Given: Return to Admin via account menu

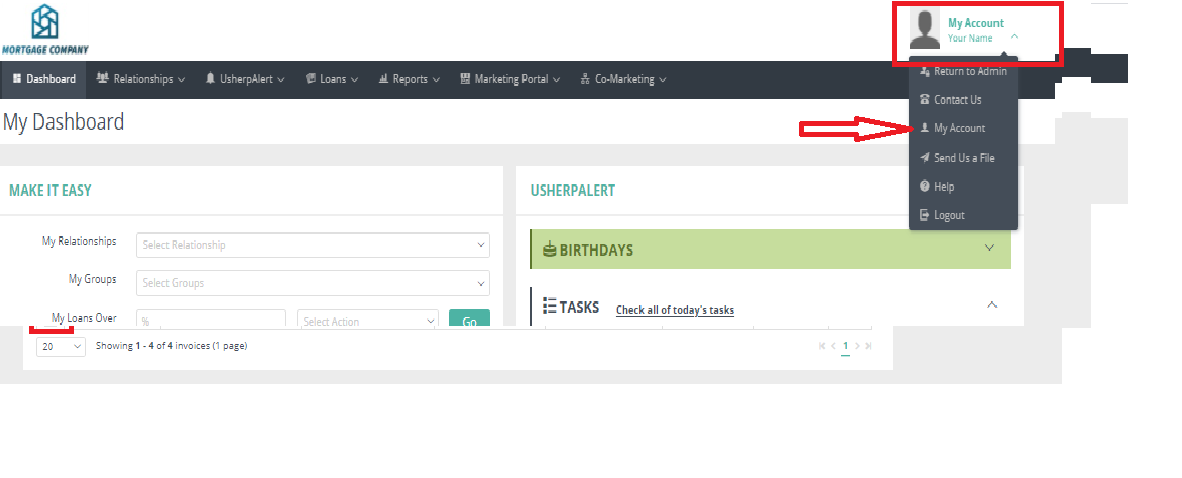Looking at the screenshot, I should (x=969, y=72).
